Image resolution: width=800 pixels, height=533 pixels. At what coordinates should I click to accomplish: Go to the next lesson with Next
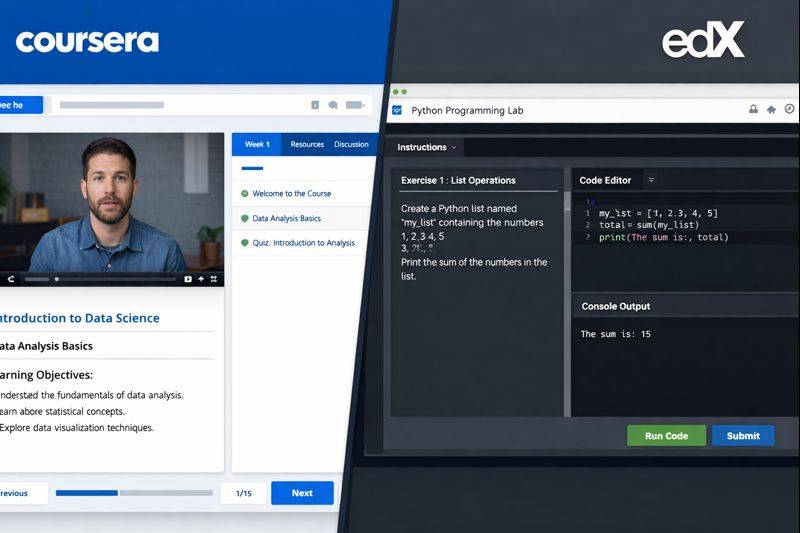point(302,493)
